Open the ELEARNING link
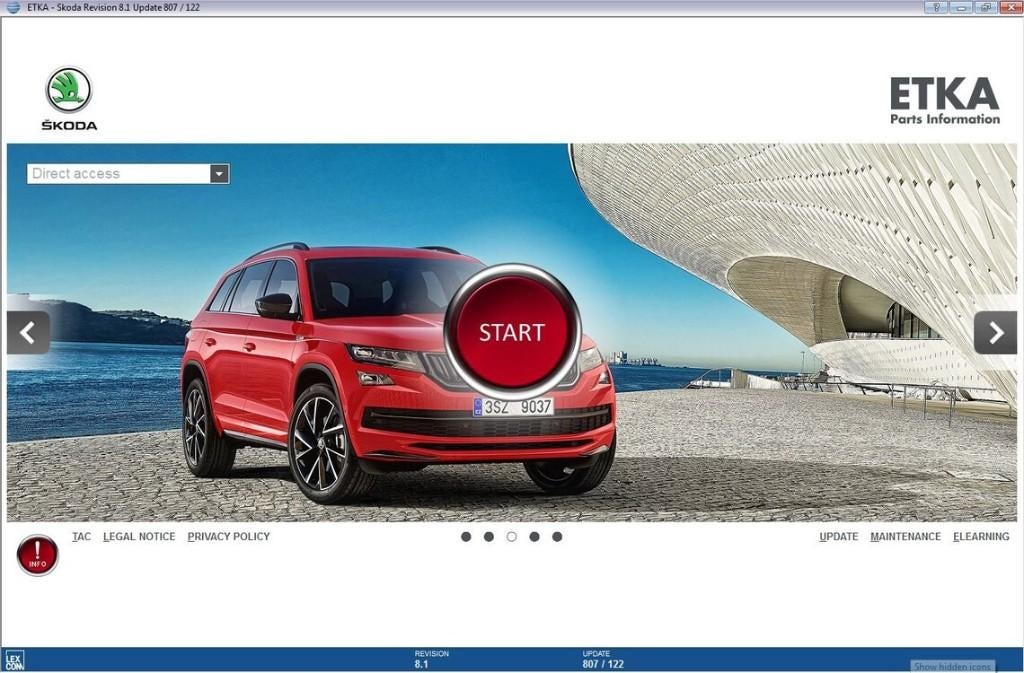Screen dimensions: 1024x673 (x=981, y=536)
